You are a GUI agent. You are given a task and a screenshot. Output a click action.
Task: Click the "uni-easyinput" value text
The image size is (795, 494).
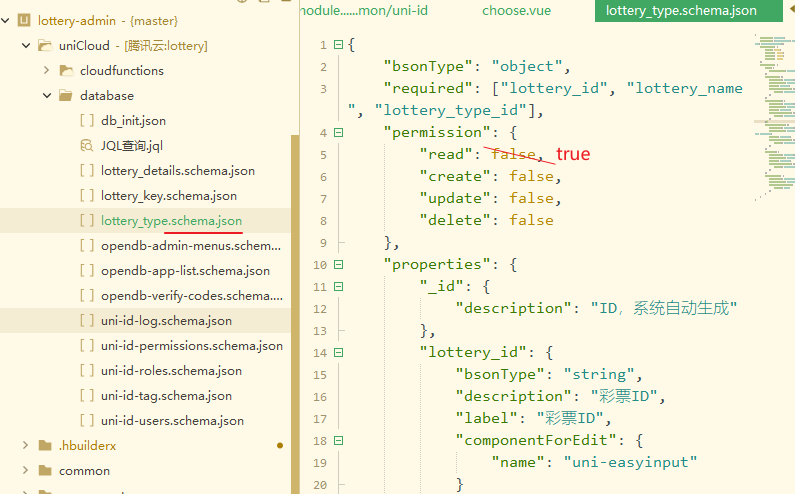coord(630,463)
